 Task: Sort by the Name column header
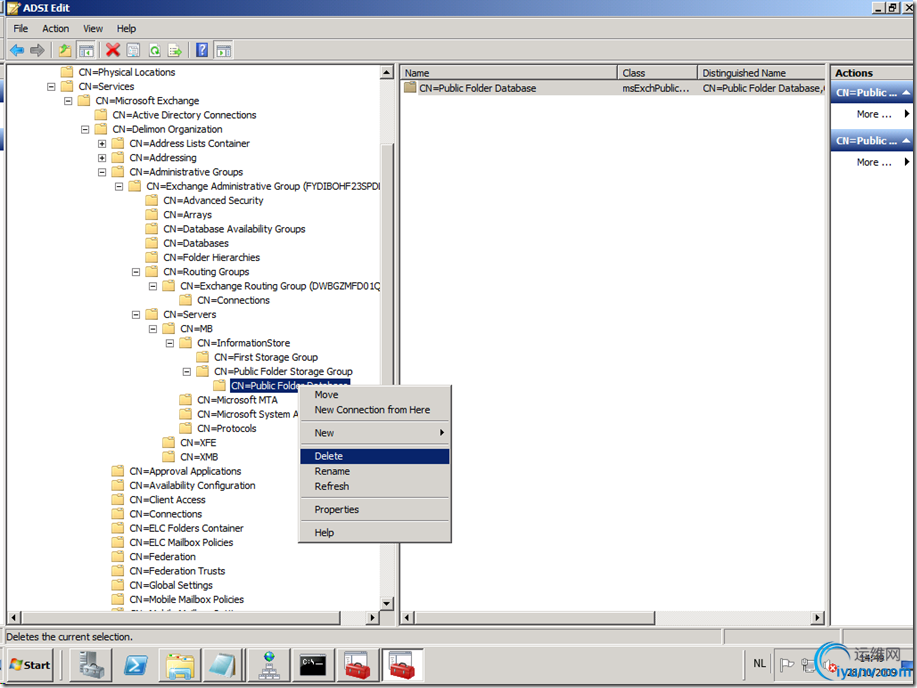[x=509, y=73]
